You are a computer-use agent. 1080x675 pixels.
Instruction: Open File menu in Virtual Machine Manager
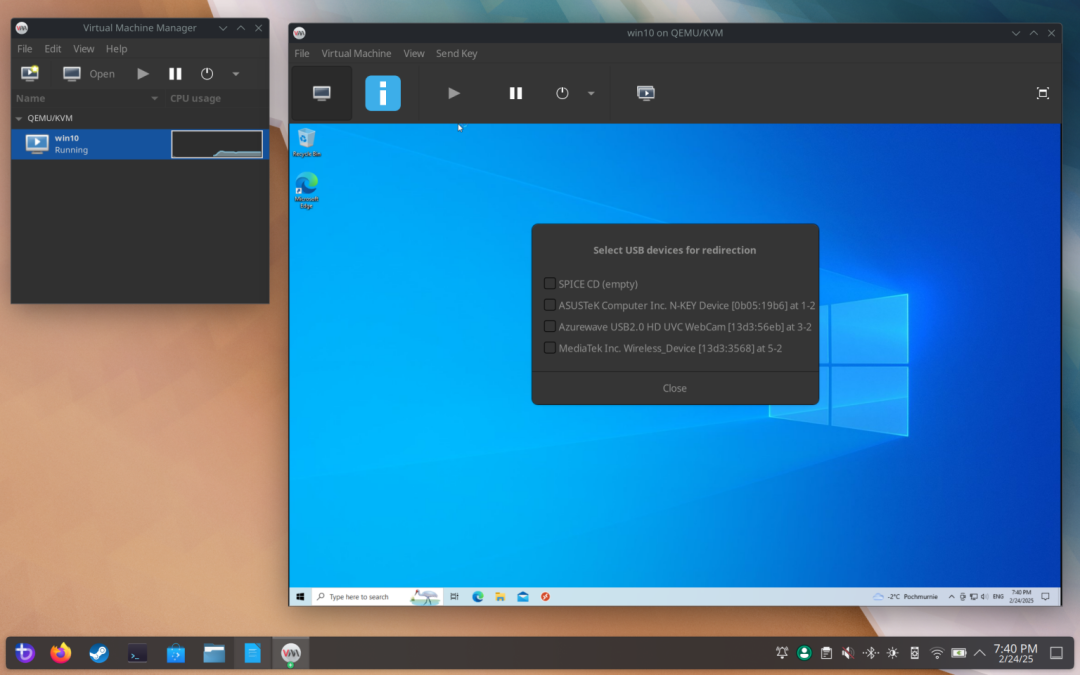25,49
